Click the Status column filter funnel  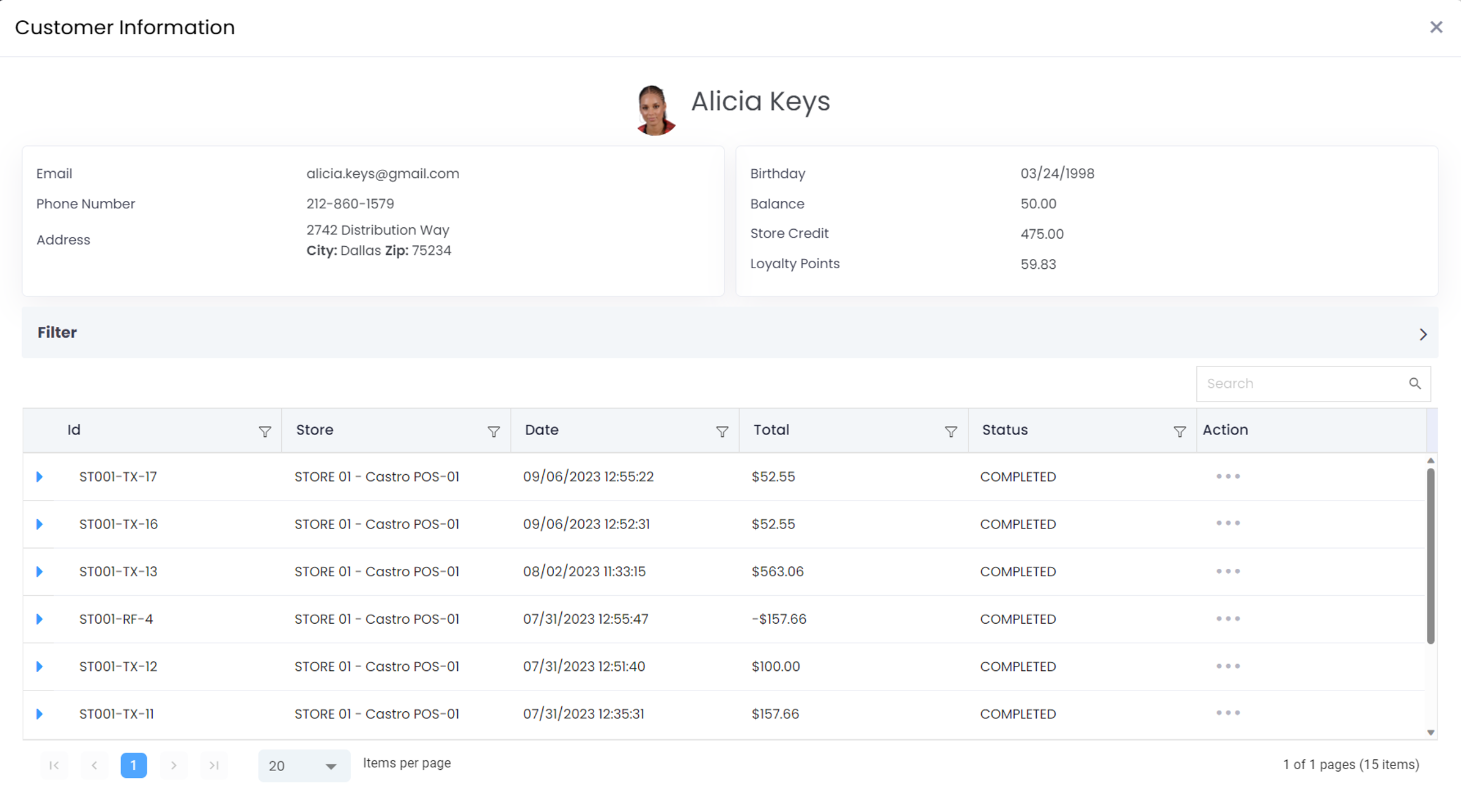pyautogui.click(x=1179, y=432)
